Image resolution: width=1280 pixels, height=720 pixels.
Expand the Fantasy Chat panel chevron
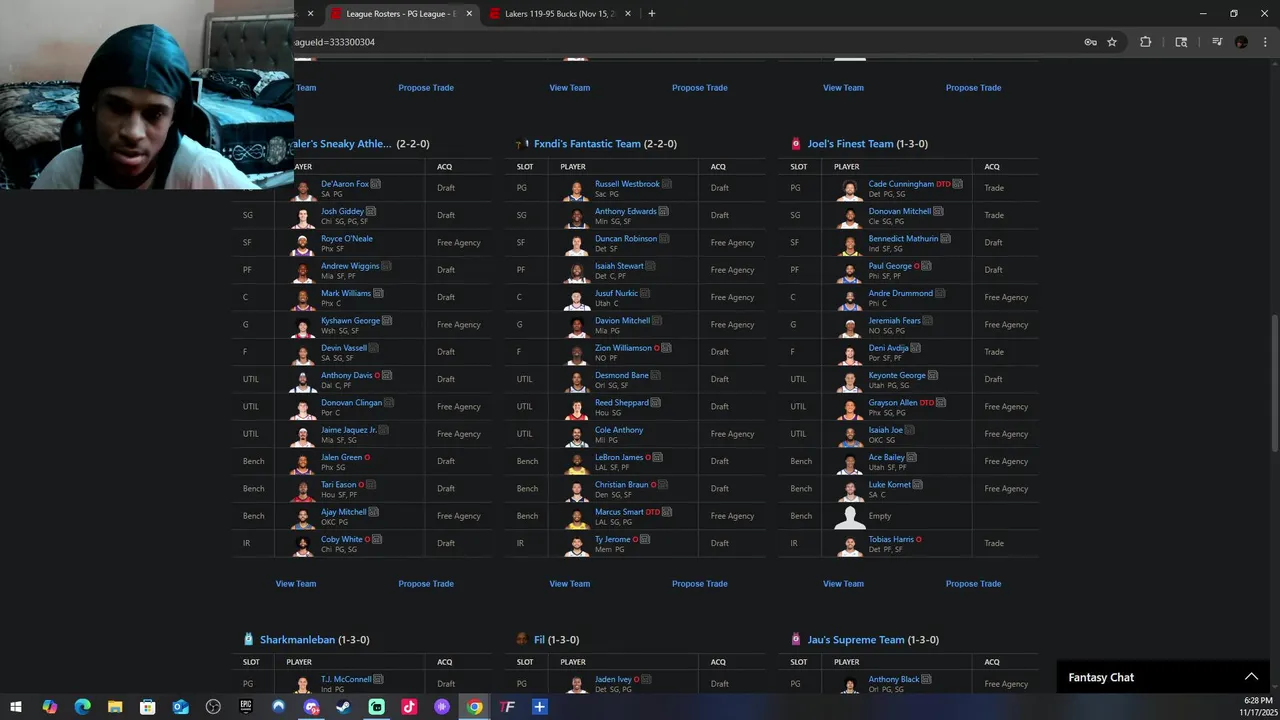(1250, 677)
